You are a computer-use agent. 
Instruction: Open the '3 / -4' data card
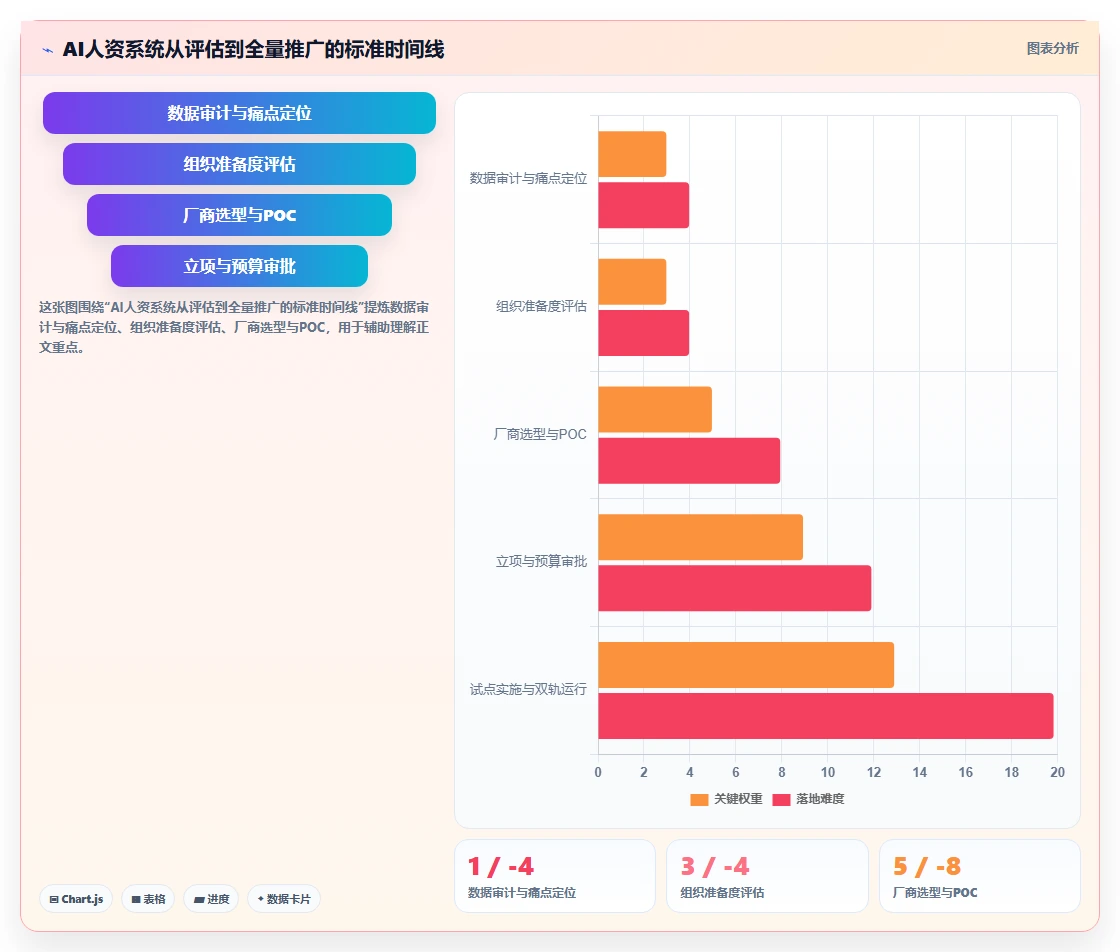(767, 876)
